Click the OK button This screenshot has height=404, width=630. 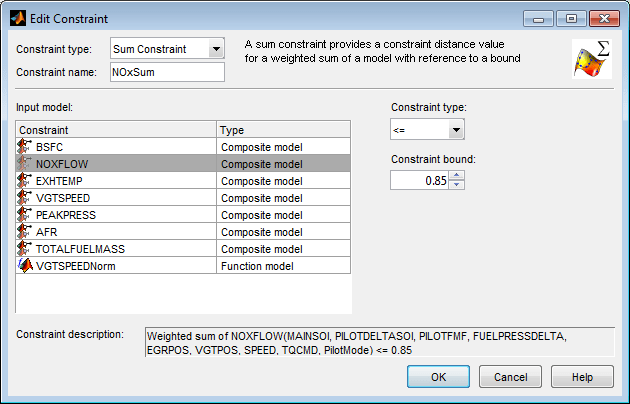pyautogui.click(x=438, y=377)
